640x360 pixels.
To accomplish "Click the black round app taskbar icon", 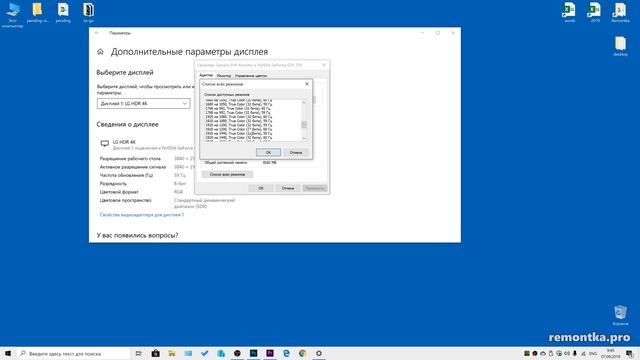I will pos(237,353).
